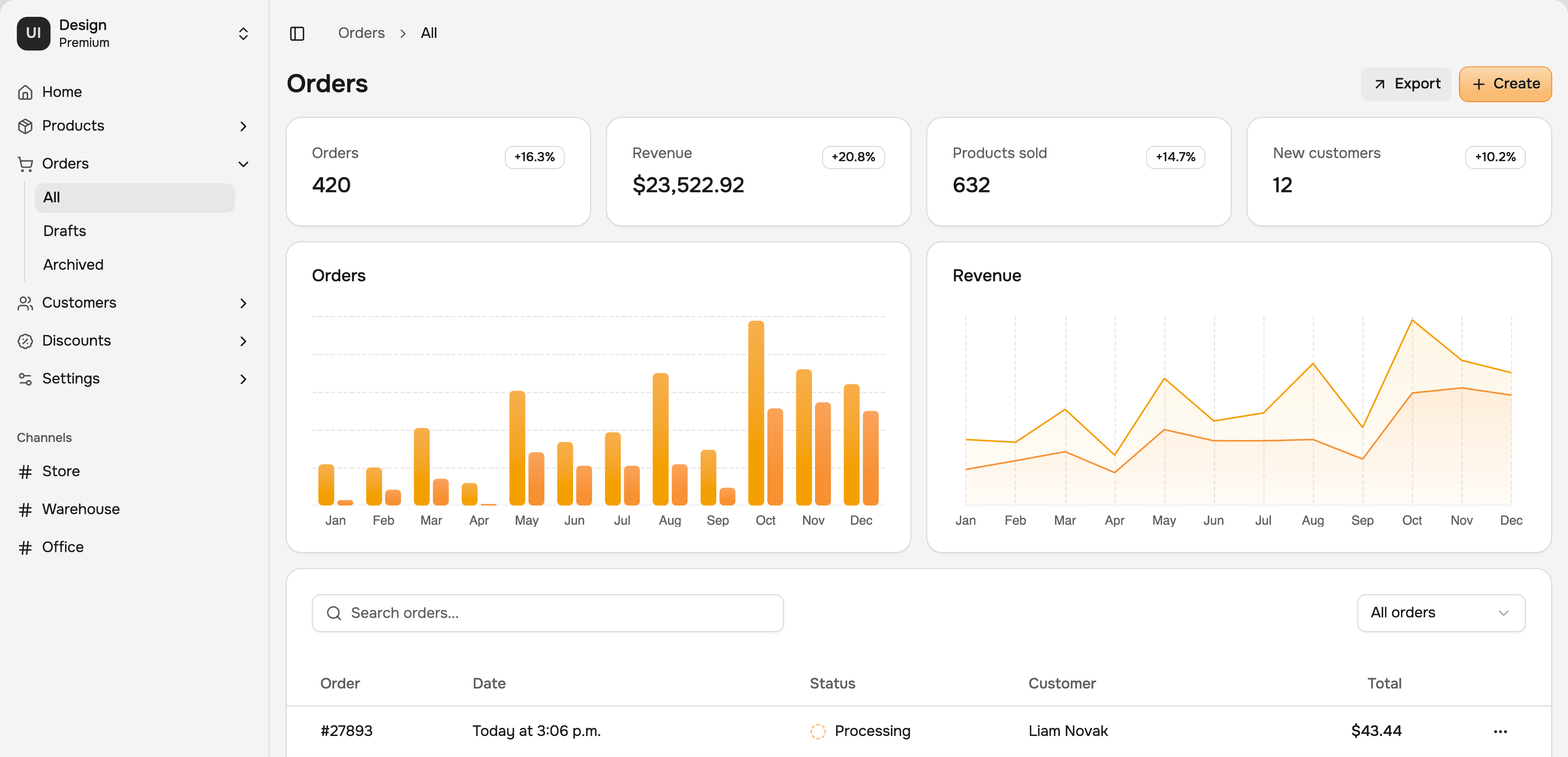Open the All orders dropdown
This screenshot has width=1568, height=757.
[1440, 613]
